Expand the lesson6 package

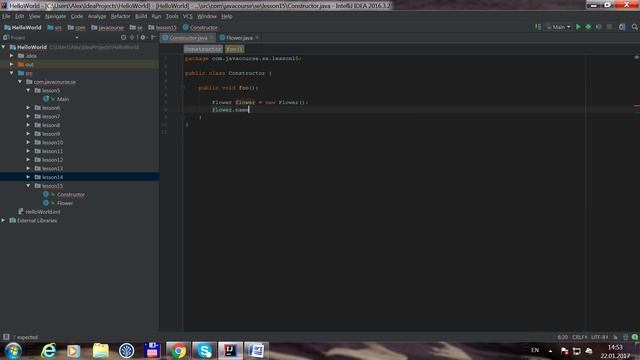coord(28,108)
